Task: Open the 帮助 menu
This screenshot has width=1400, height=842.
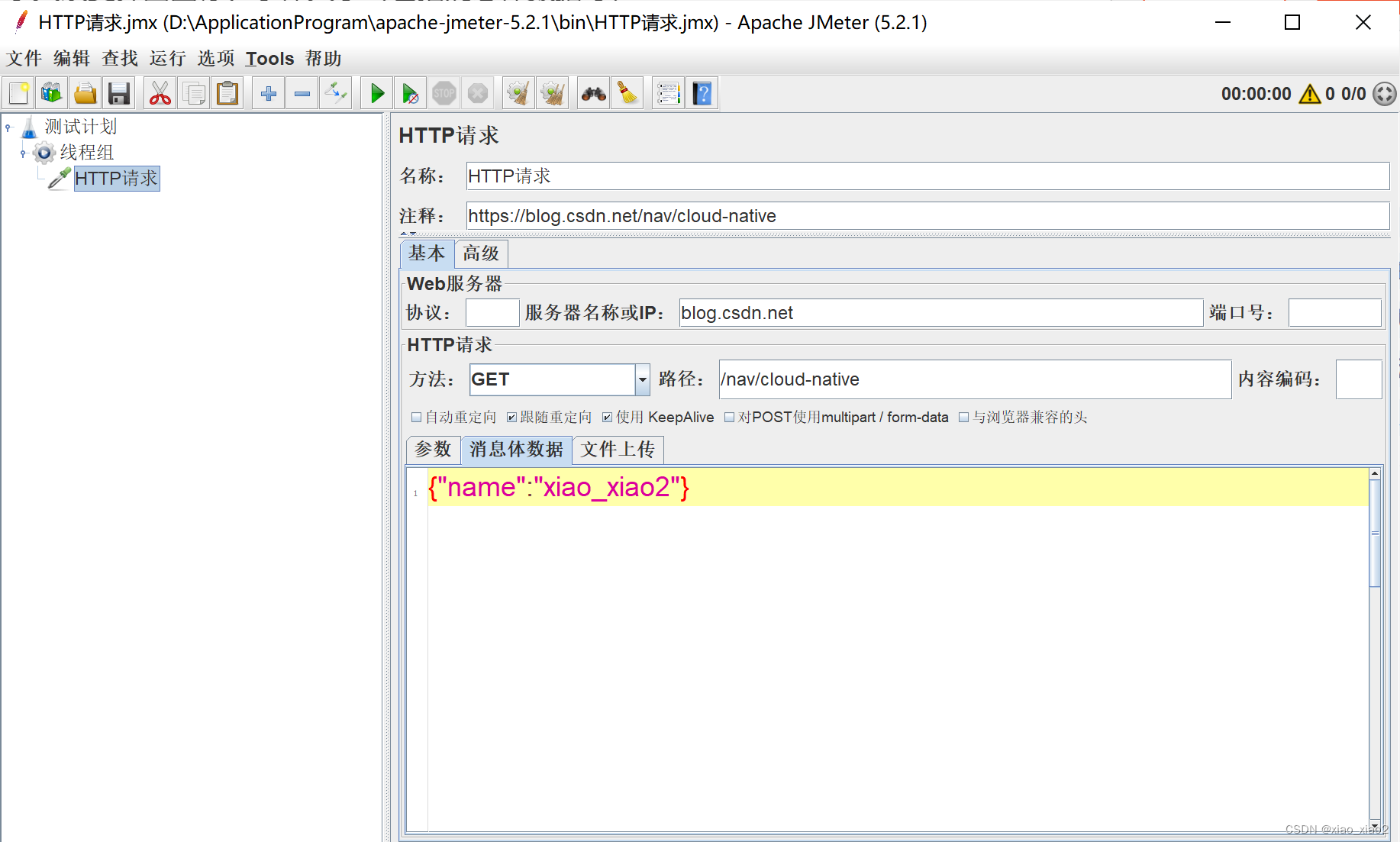Action: tap(324, 59)
